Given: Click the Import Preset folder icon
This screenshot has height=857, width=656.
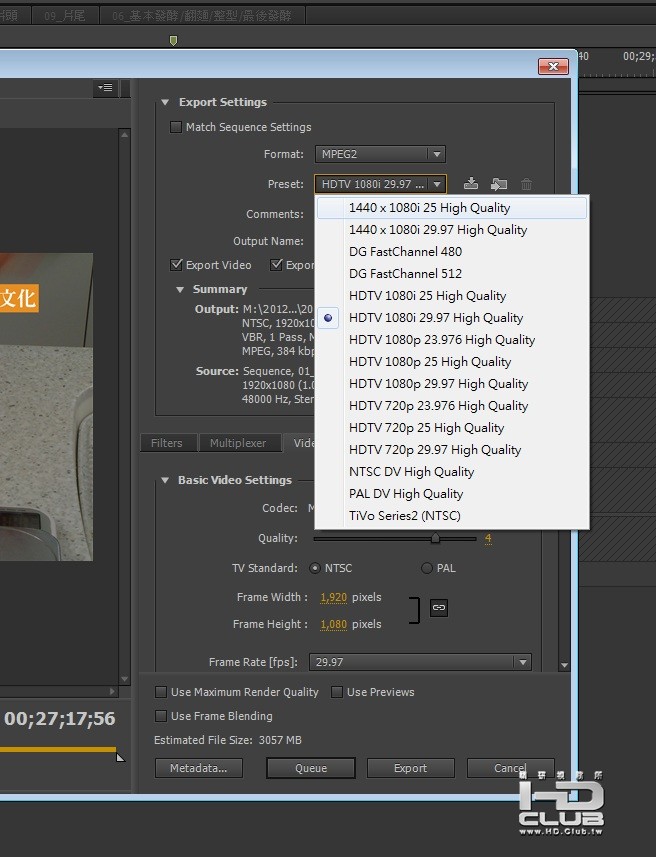Looking at the screenshot, I should (498, 184).
